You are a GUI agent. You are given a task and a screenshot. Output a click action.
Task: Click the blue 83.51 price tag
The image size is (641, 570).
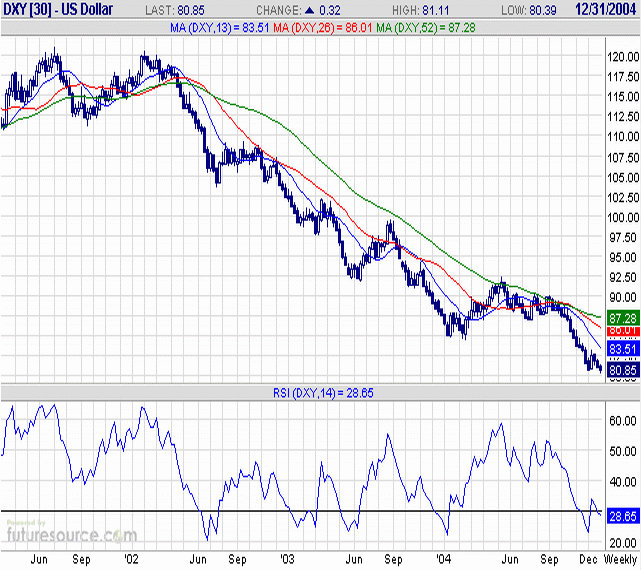622,348
